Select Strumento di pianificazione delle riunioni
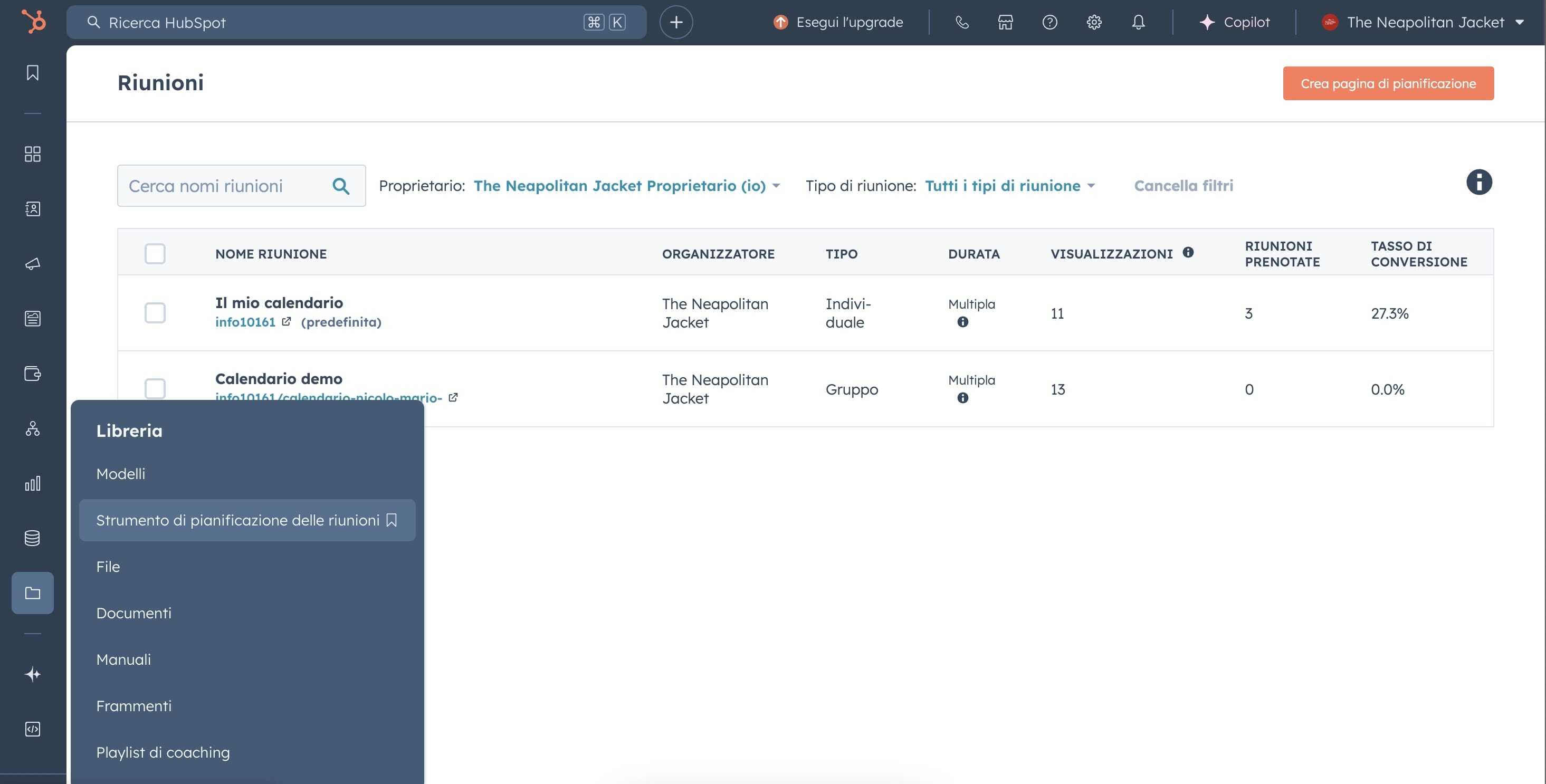The width and height of the screenshot is (1546, 784). click(246, 520)
